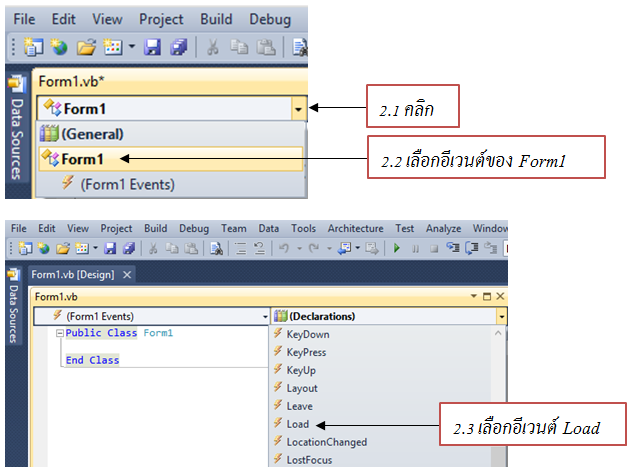Image resolution: width=644 pixels, height=473 pixels.
Task: Open Add New Item dropdown arrow in lower window
Action: click(95, 248)
